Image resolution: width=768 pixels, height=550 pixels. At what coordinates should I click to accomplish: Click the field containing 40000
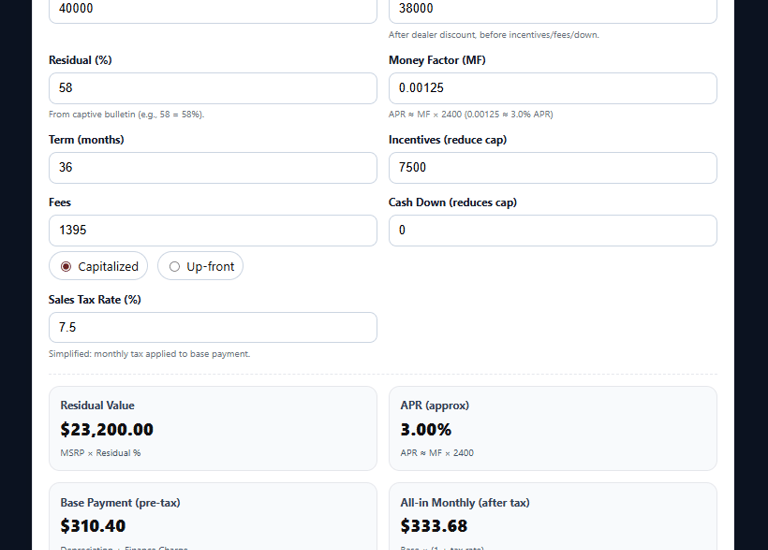212,9
